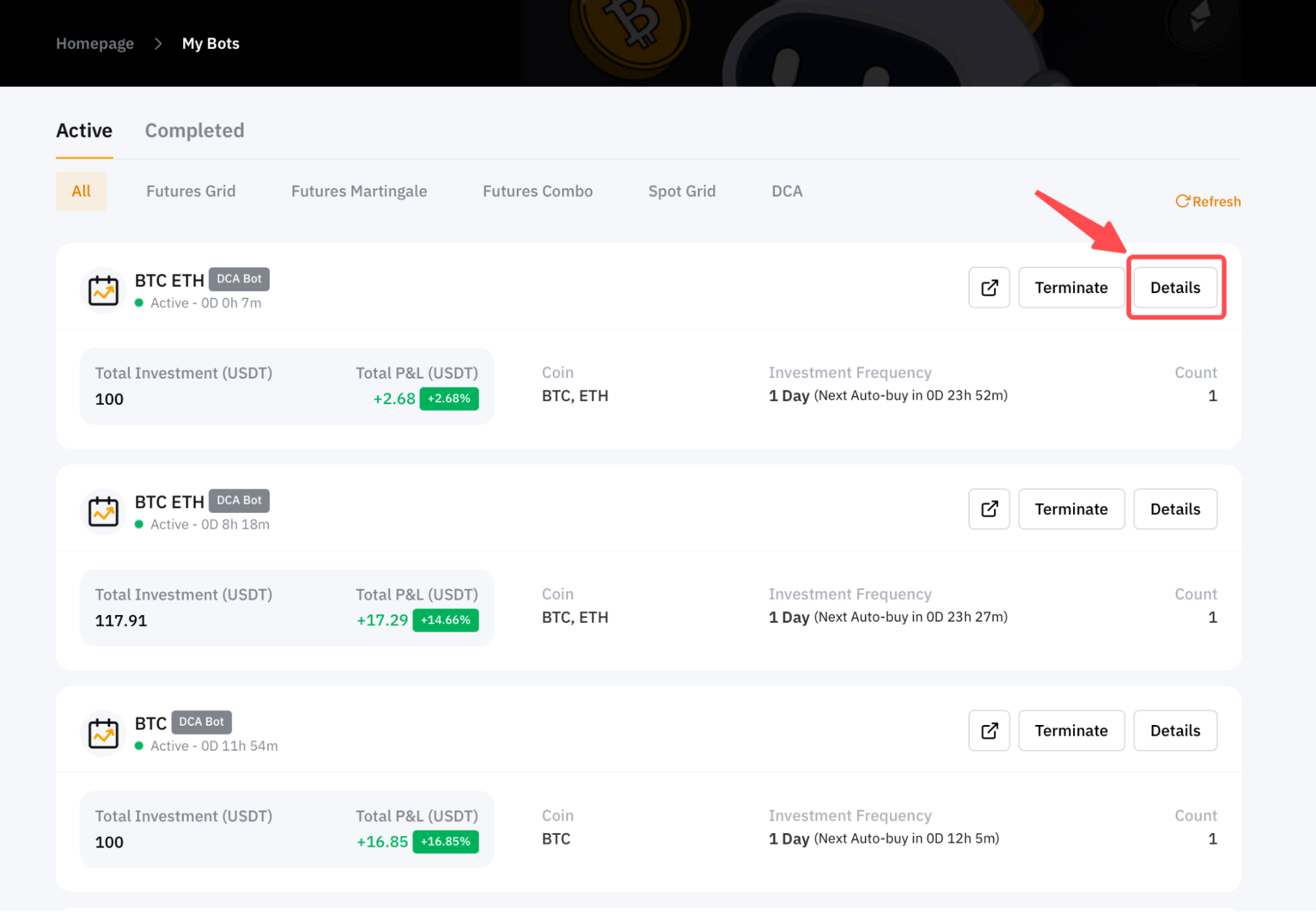Terminate the second BTC ETH bot
This screenshot has width=1316, height=912.
pos(1071,509)
